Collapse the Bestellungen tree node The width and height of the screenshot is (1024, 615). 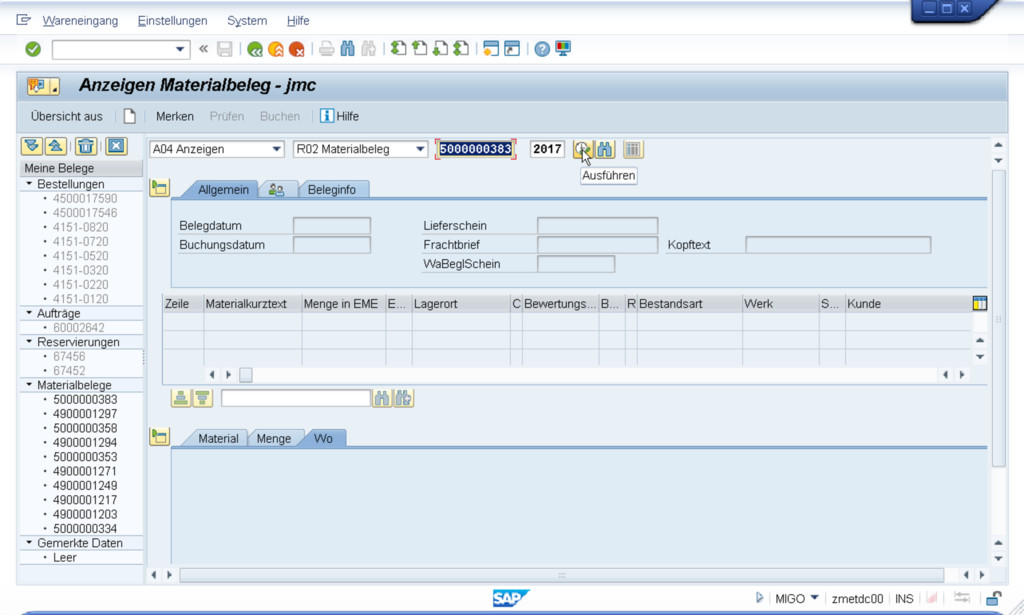pos(30,185)
